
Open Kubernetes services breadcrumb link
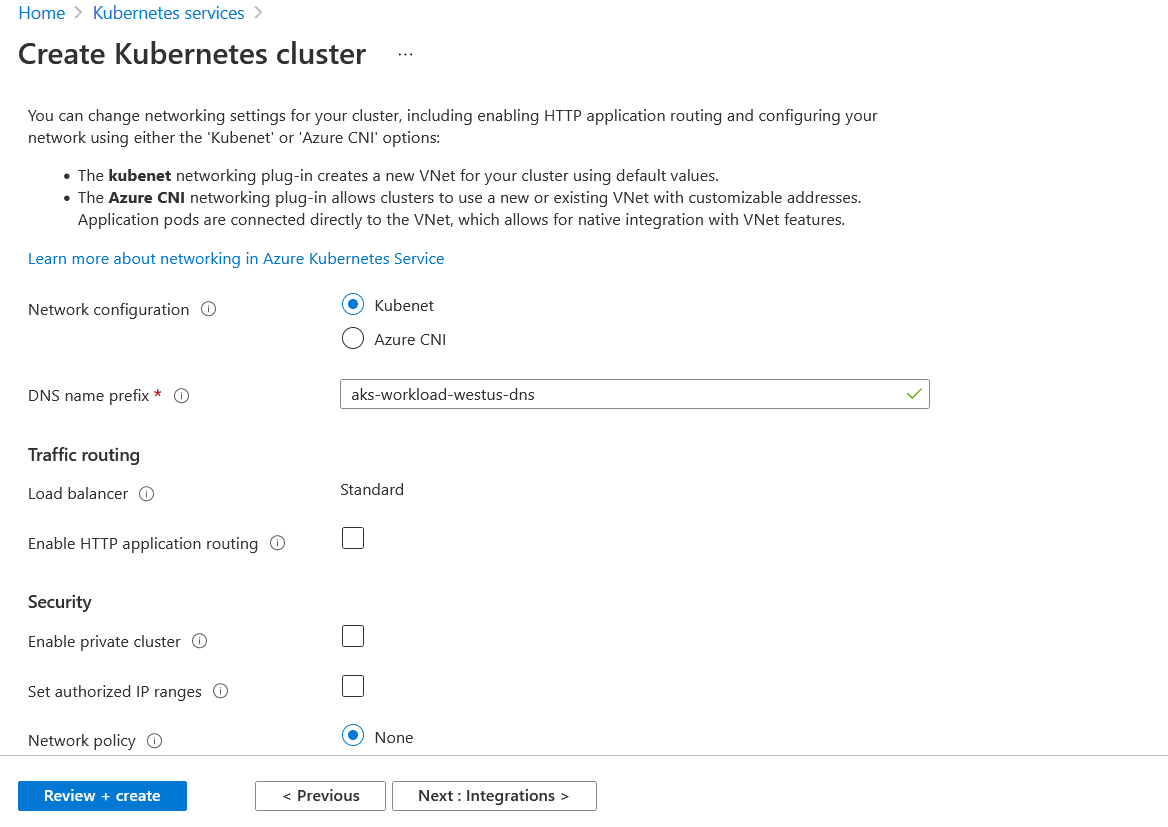click(168, 13)
